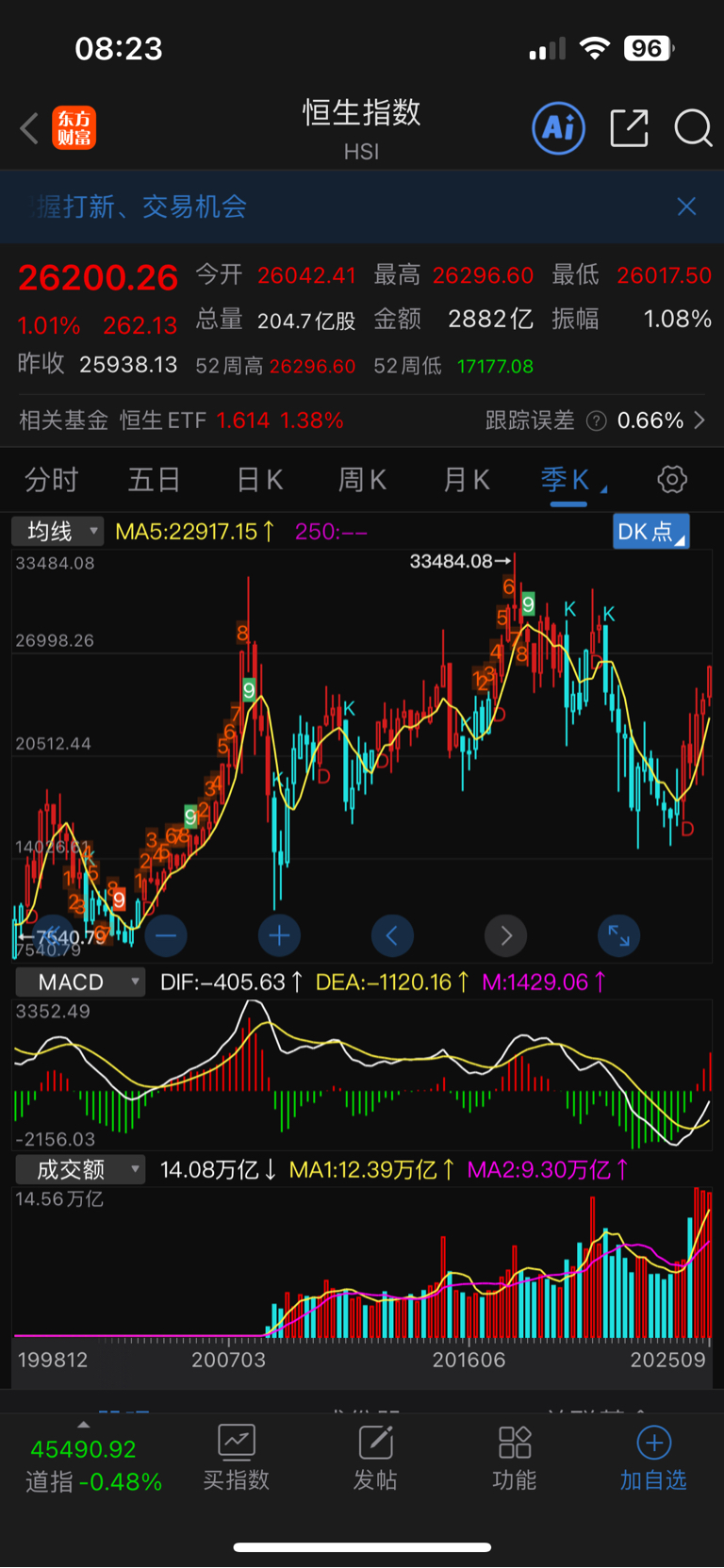This screenshot has width=724, height=1568.
Task: Tap the MA2:9.30万亿 value
Action: pyautogui.click(x=549, y=1170)
